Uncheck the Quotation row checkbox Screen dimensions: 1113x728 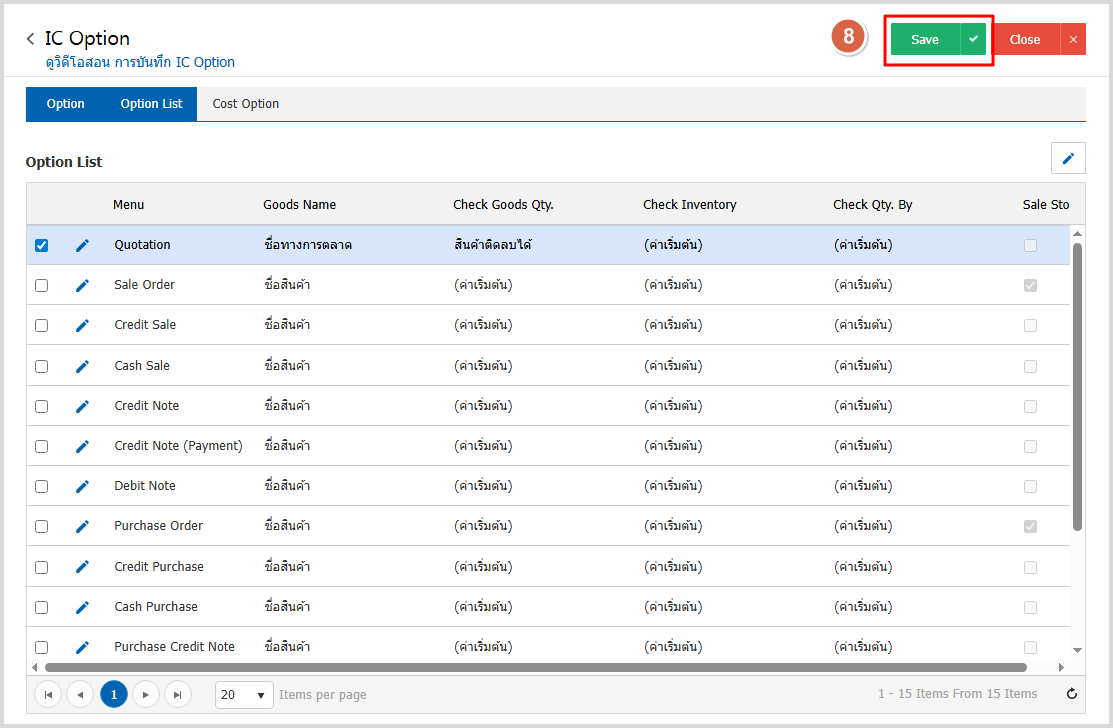[x=41, y=245]
